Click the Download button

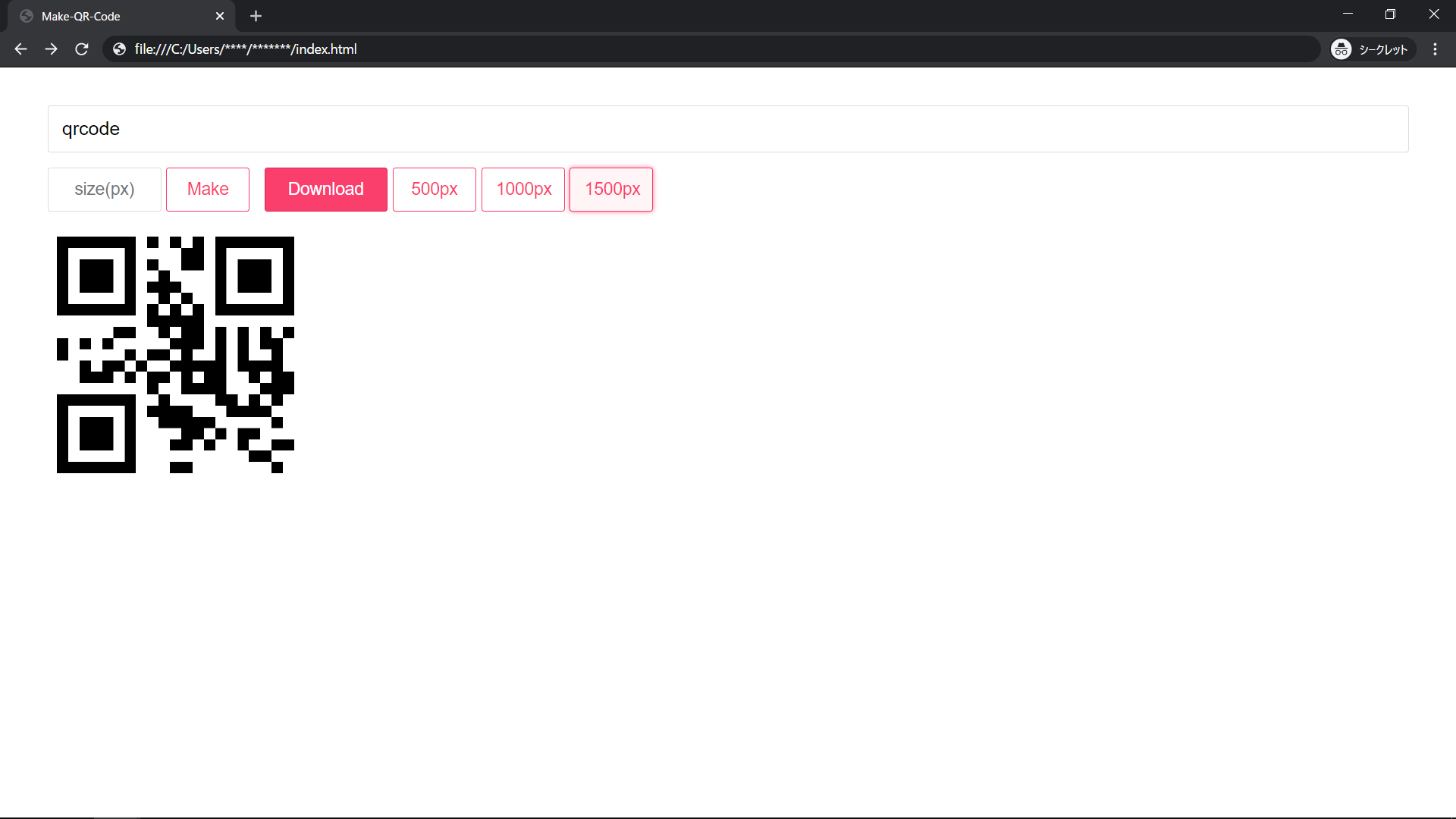[326, 190]
